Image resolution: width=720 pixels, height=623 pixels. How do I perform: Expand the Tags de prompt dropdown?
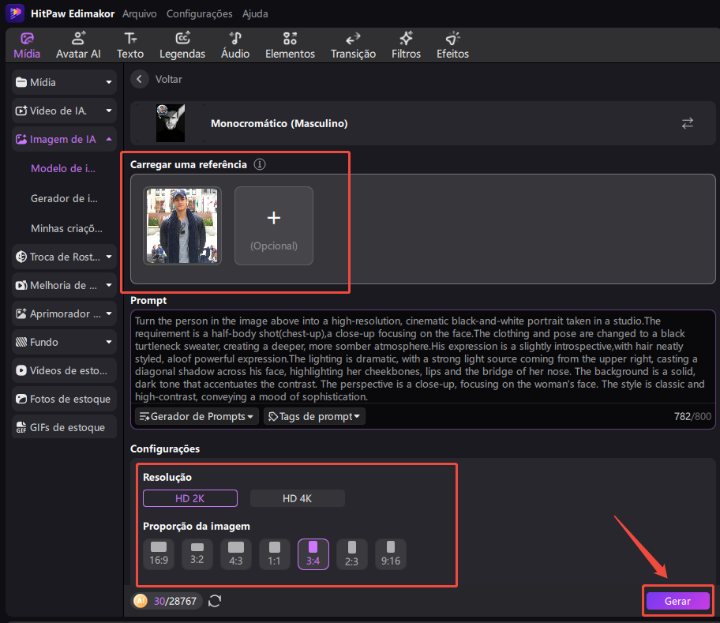(314, 416)
